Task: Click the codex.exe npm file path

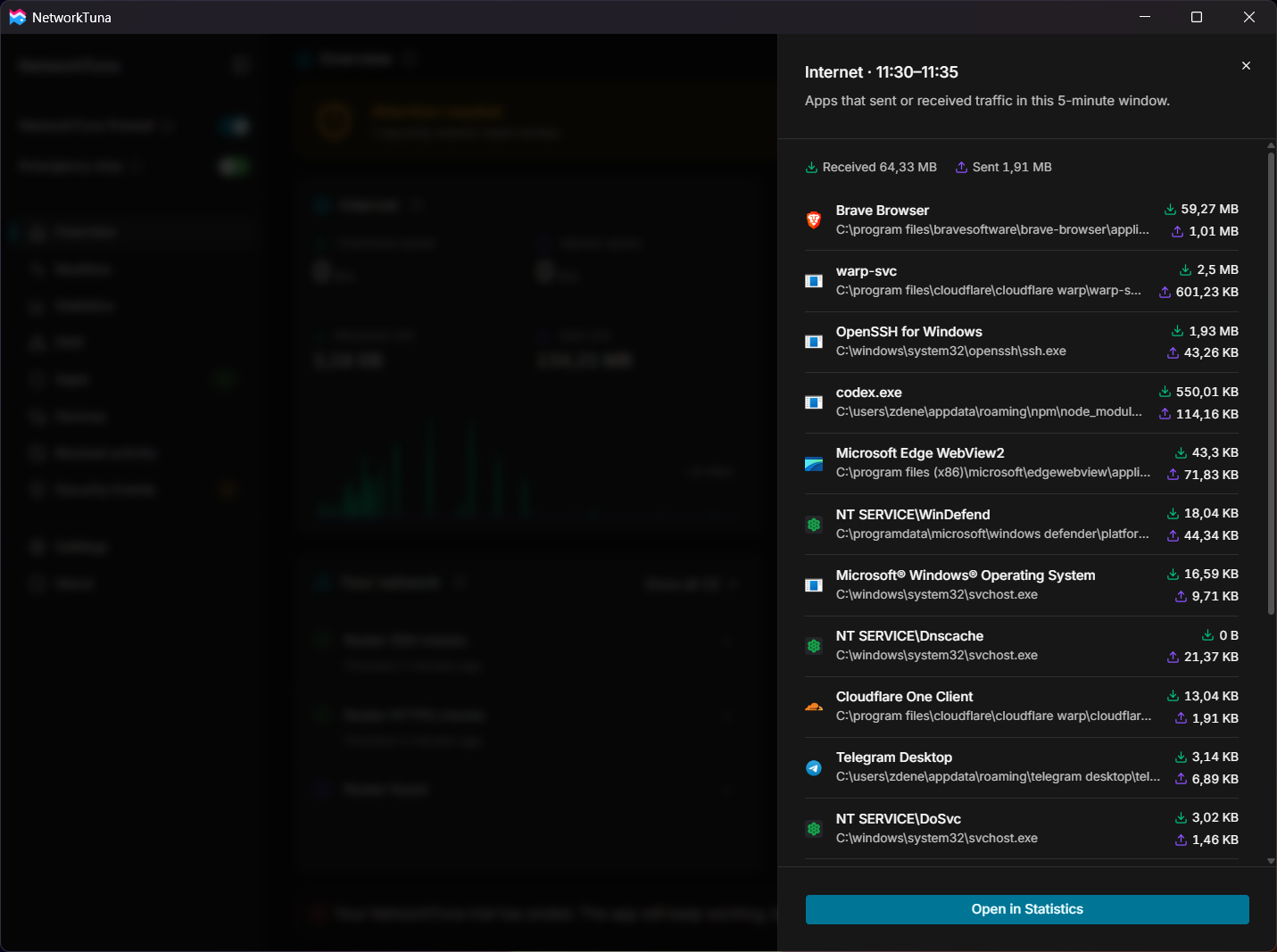Action: pos(989,411)
